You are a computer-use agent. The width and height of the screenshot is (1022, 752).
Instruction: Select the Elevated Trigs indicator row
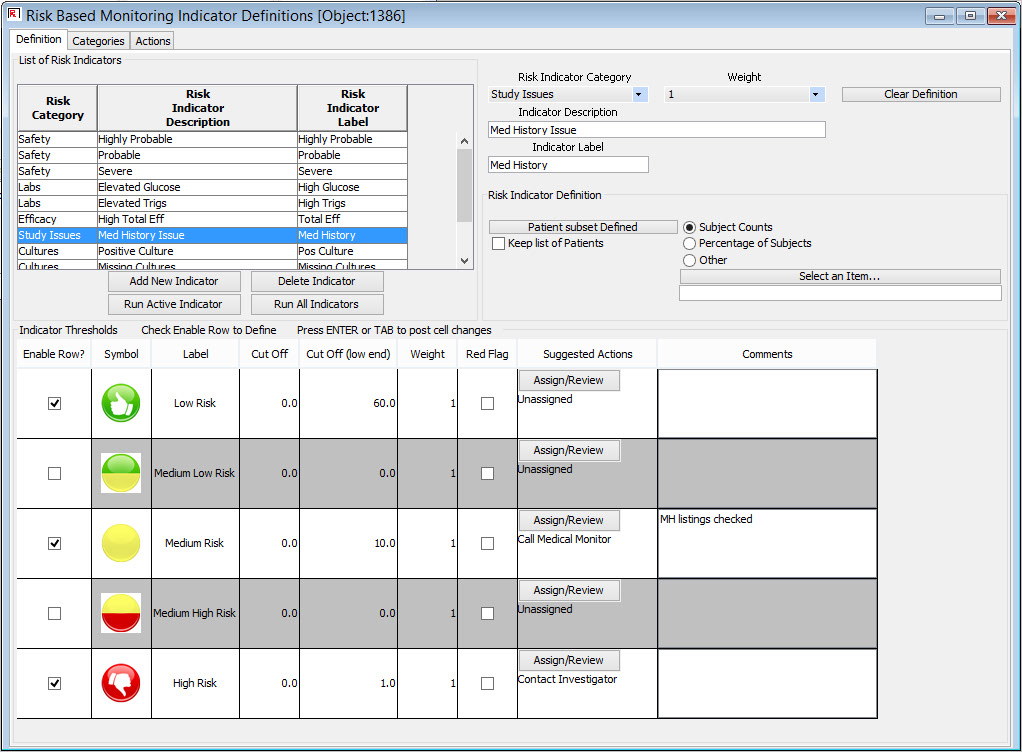212,203
